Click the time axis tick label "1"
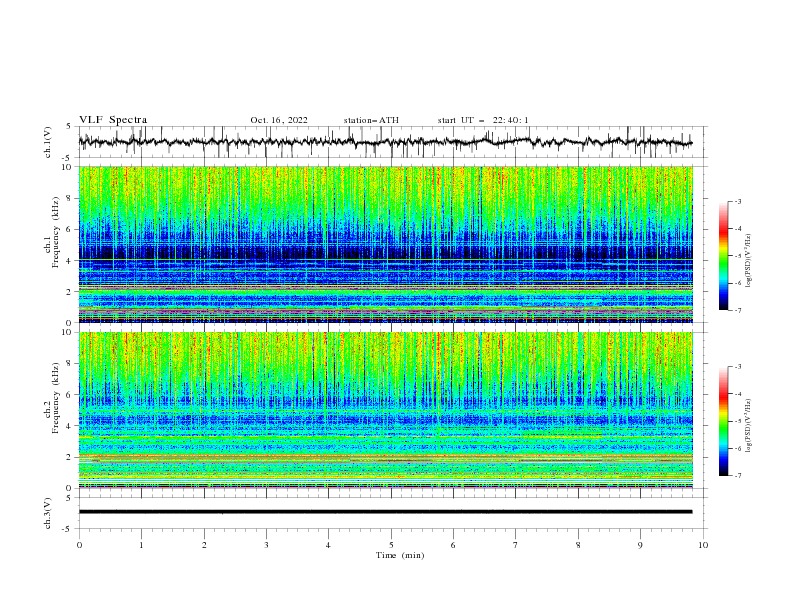The image size is (792, 612). [141, 545]
